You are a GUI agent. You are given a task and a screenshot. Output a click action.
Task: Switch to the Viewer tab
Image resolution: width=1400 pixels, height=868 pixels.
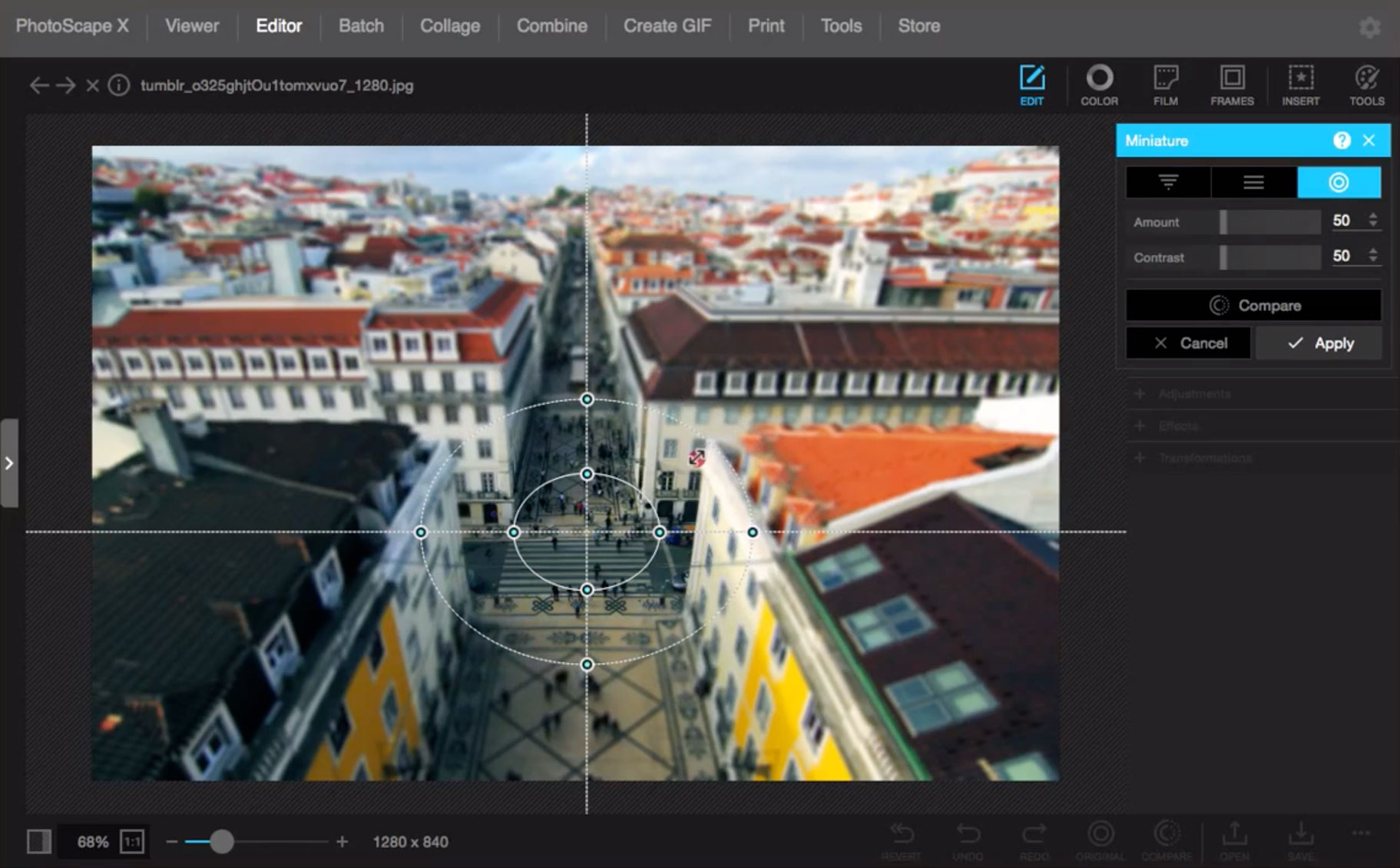tap(192, 26)
